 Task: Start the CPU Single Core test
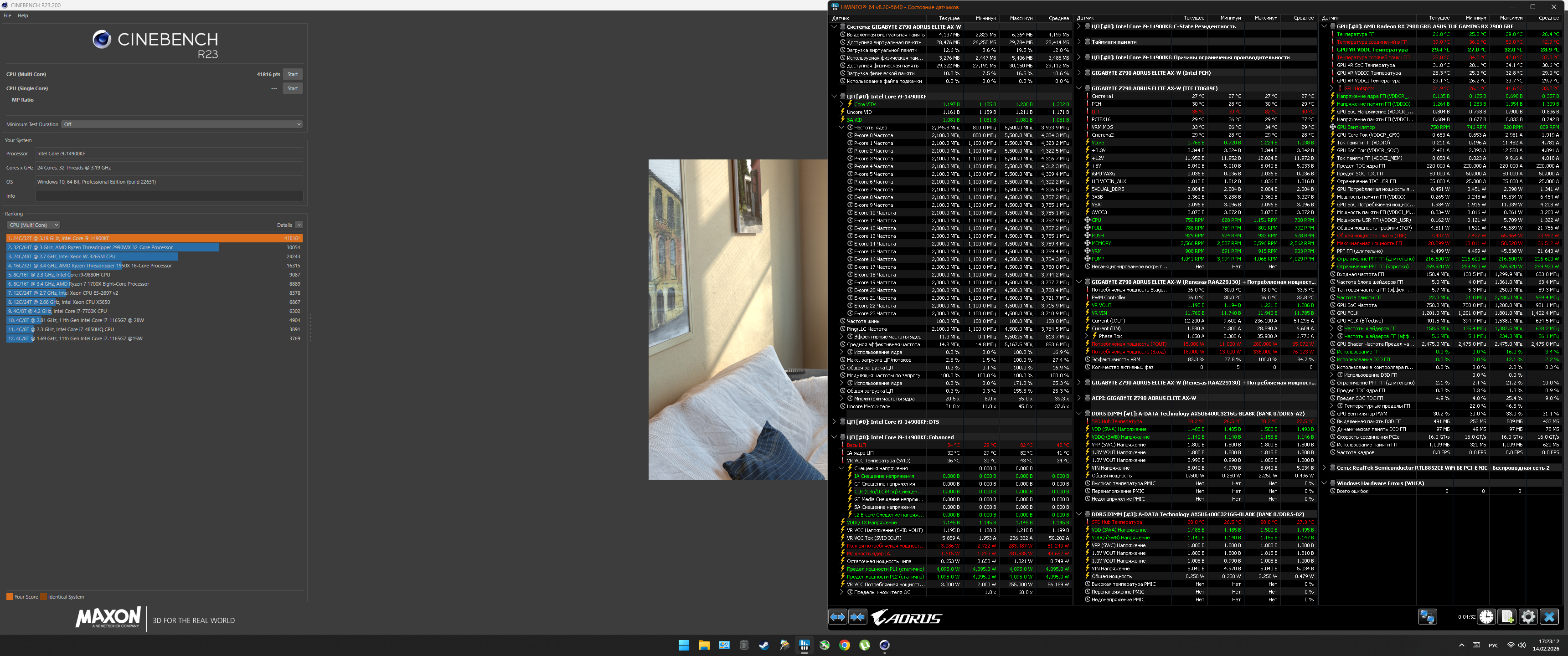(x=293, y=88)
